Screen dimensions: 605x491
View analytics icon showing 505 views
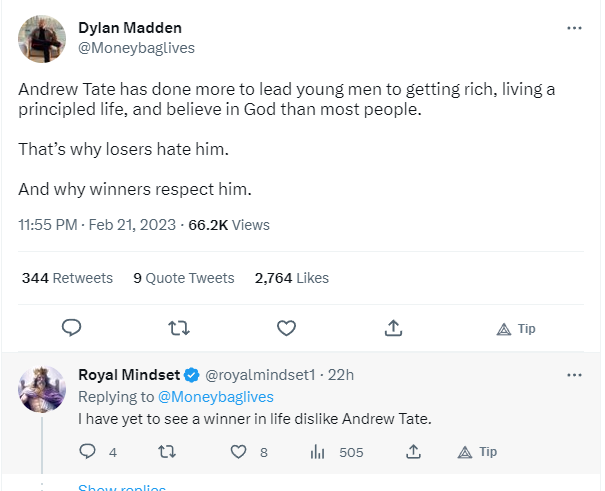point(318,452)
